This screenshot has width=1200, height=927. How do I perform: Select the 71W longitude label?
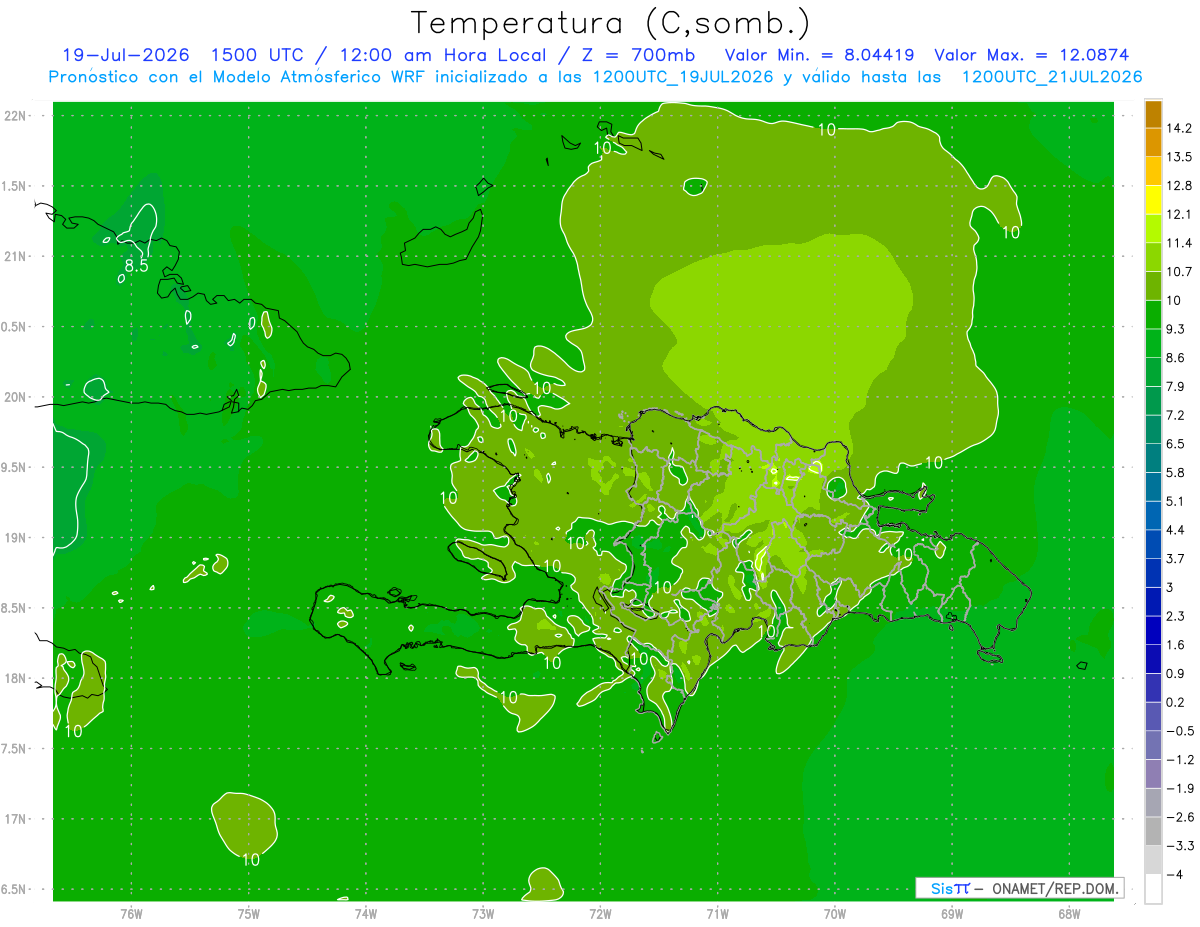717,914
